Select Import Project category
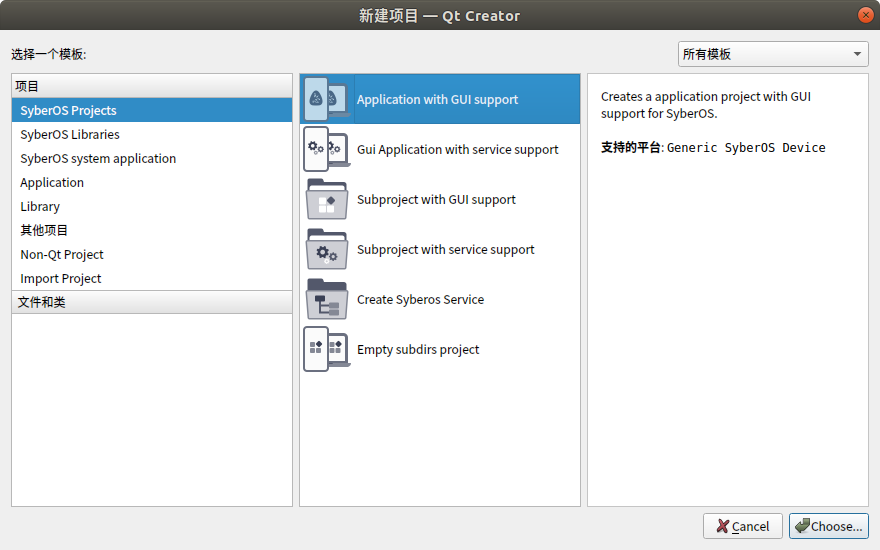880x550 pixels. tap(61, 278)
